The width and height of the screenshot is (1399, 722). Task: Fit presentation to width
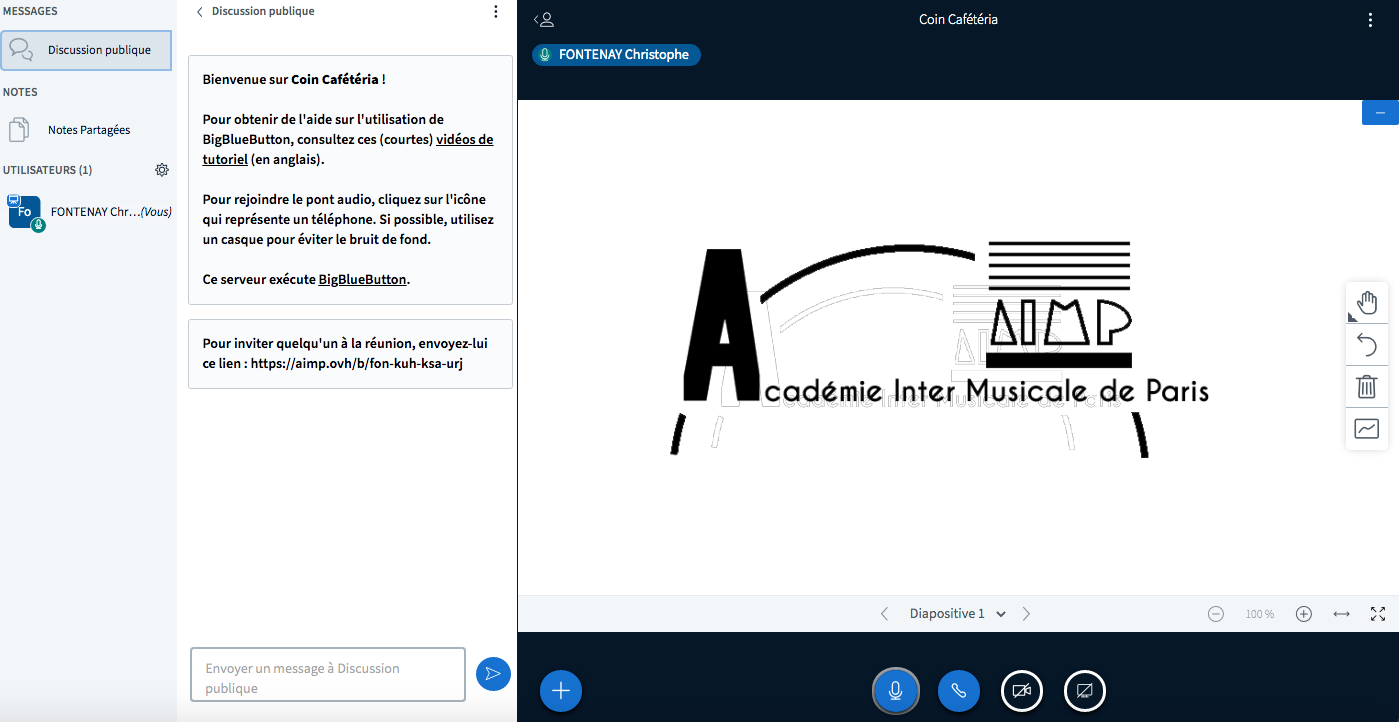tap(1342, 614)
